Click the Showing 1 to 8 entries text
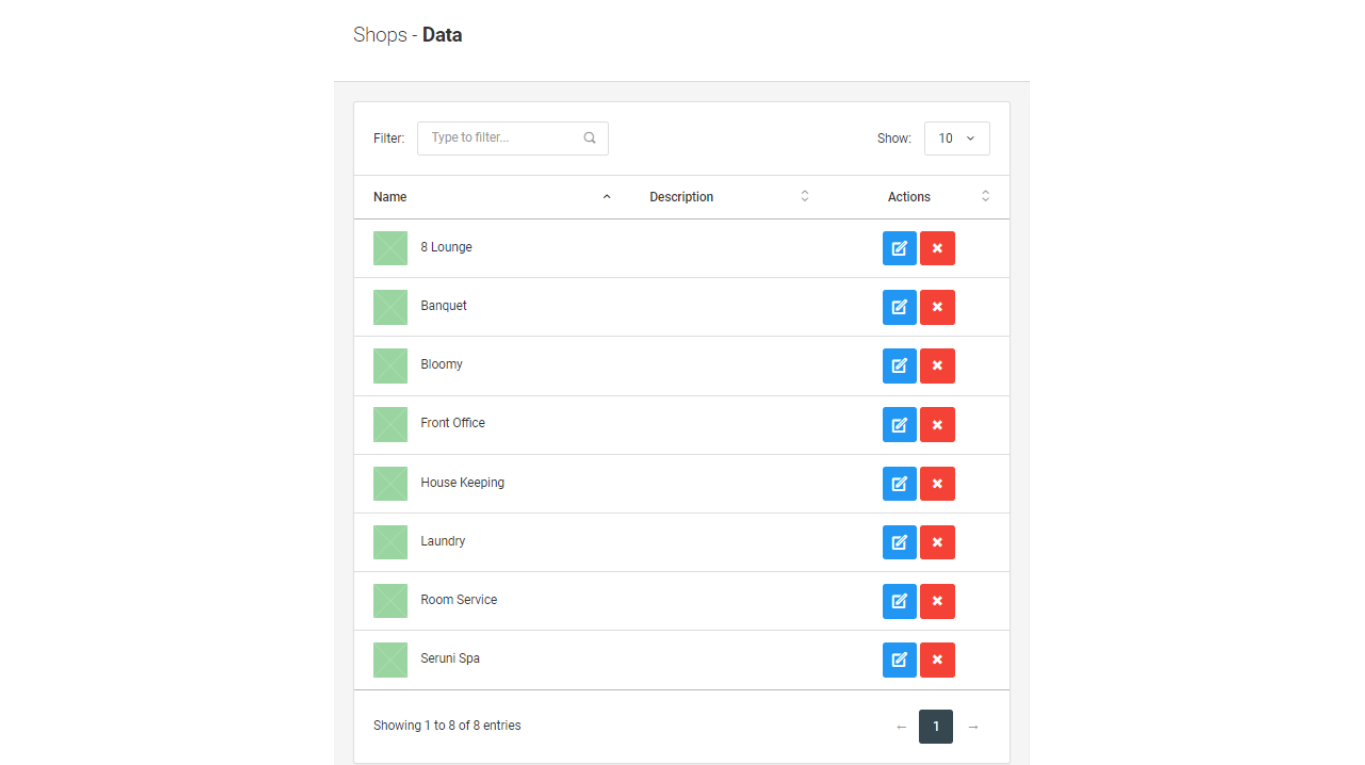The image size is (1365, 765). pyautogui.click(x=447, y=725)
